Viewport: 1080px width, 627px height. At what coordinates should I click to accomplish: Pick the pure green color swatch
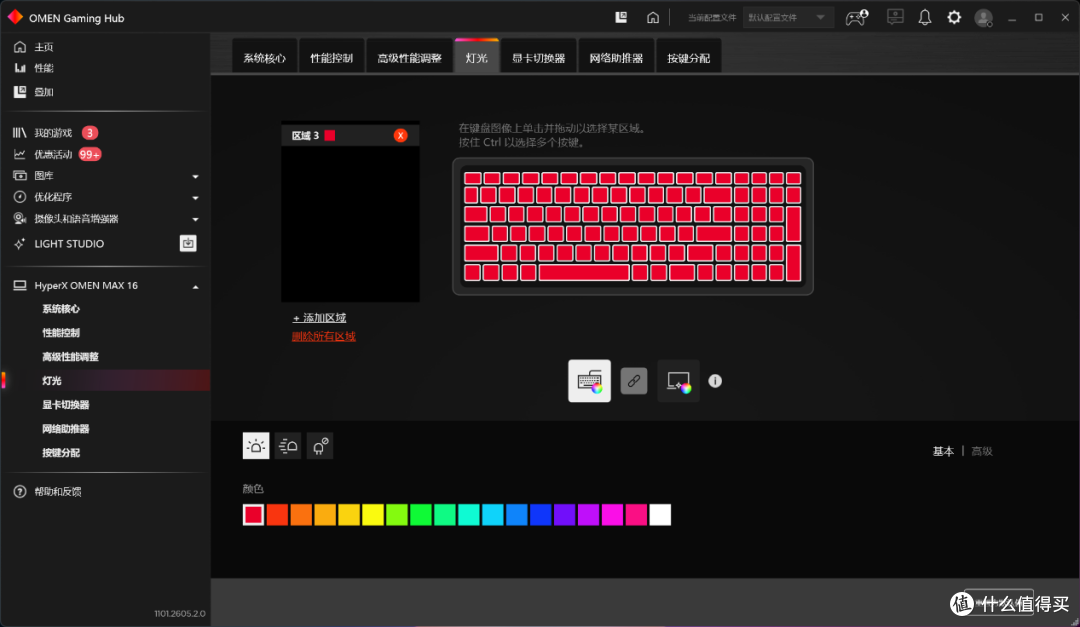pos(421,515)
